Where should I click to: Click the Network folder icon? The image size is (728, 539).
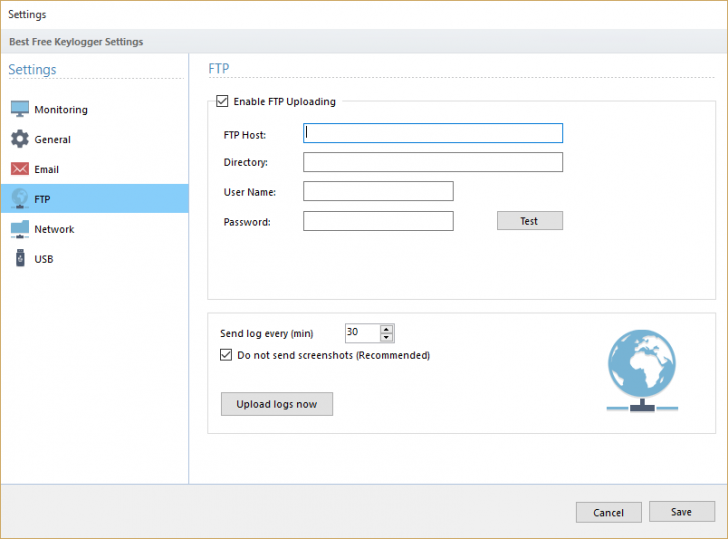[x=20, y=229]
